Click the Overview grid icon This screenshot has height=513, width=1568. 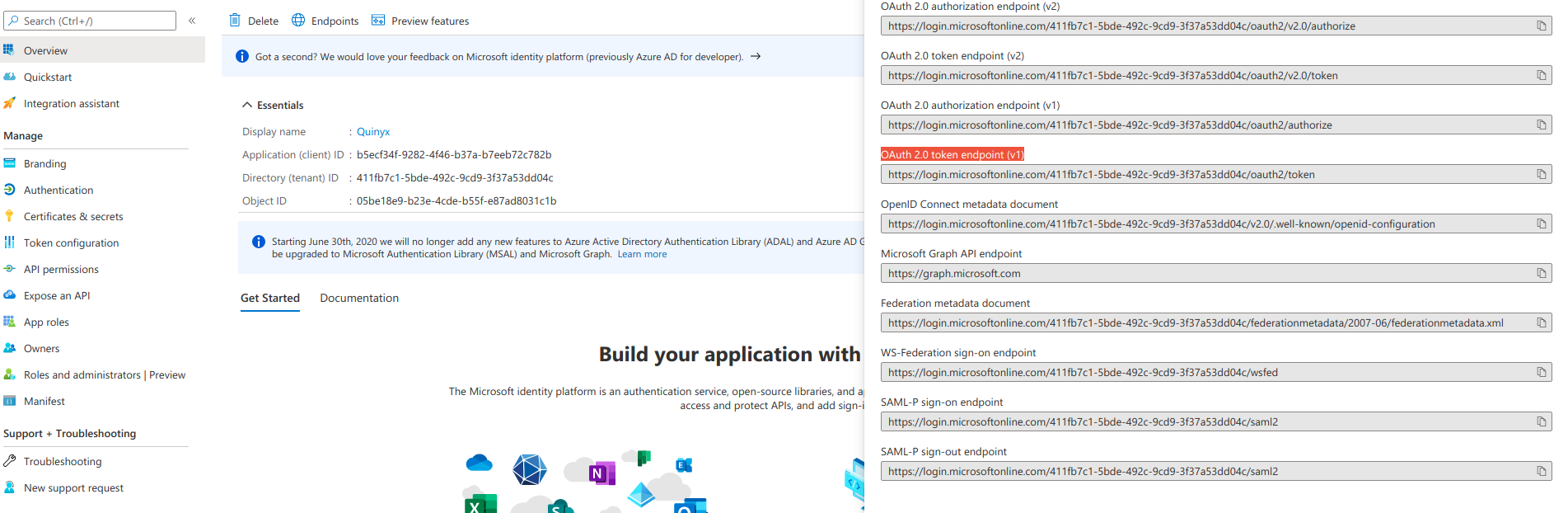click(x=9, y=49)
